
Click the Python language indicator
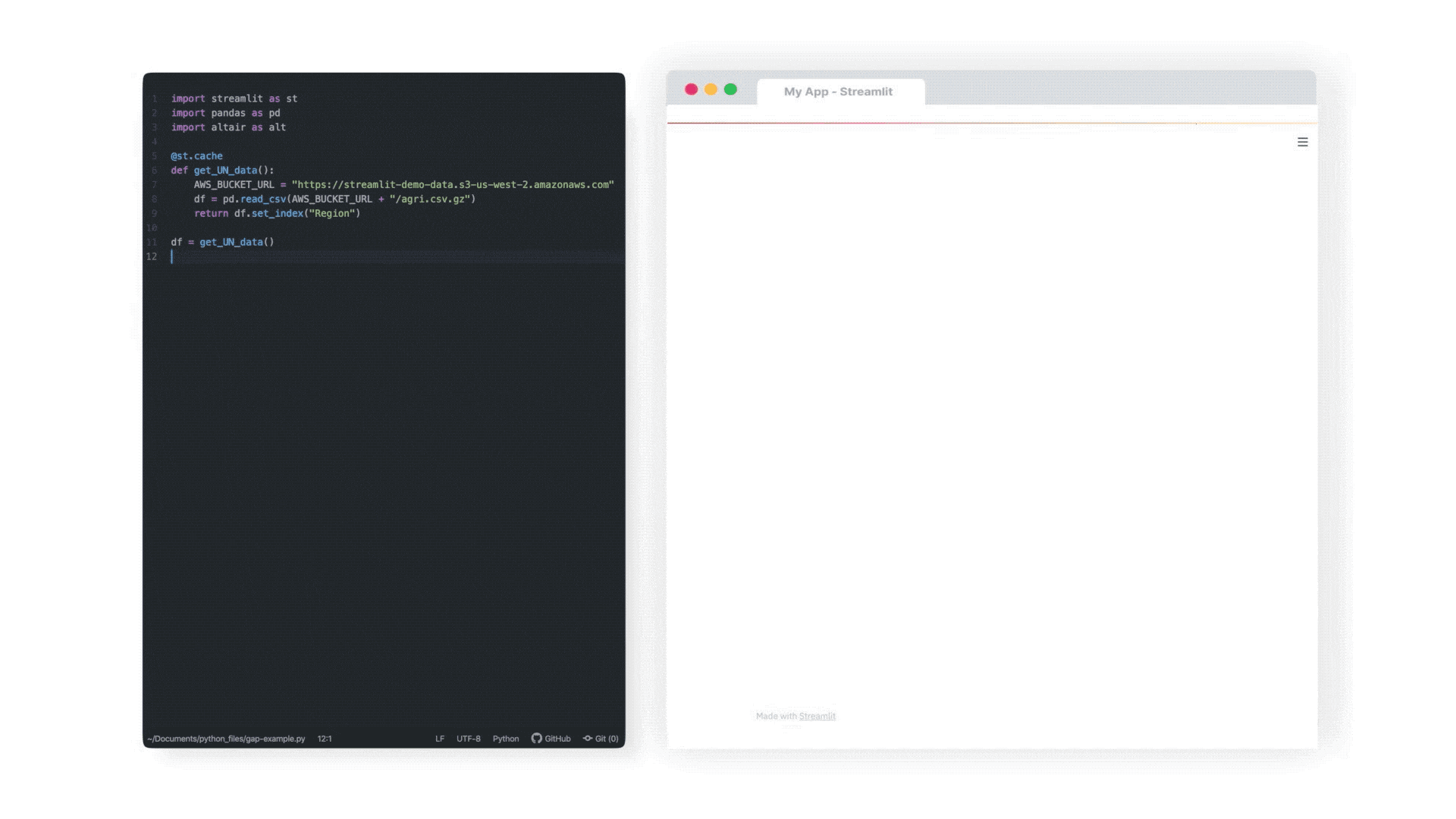coord(505,738)
